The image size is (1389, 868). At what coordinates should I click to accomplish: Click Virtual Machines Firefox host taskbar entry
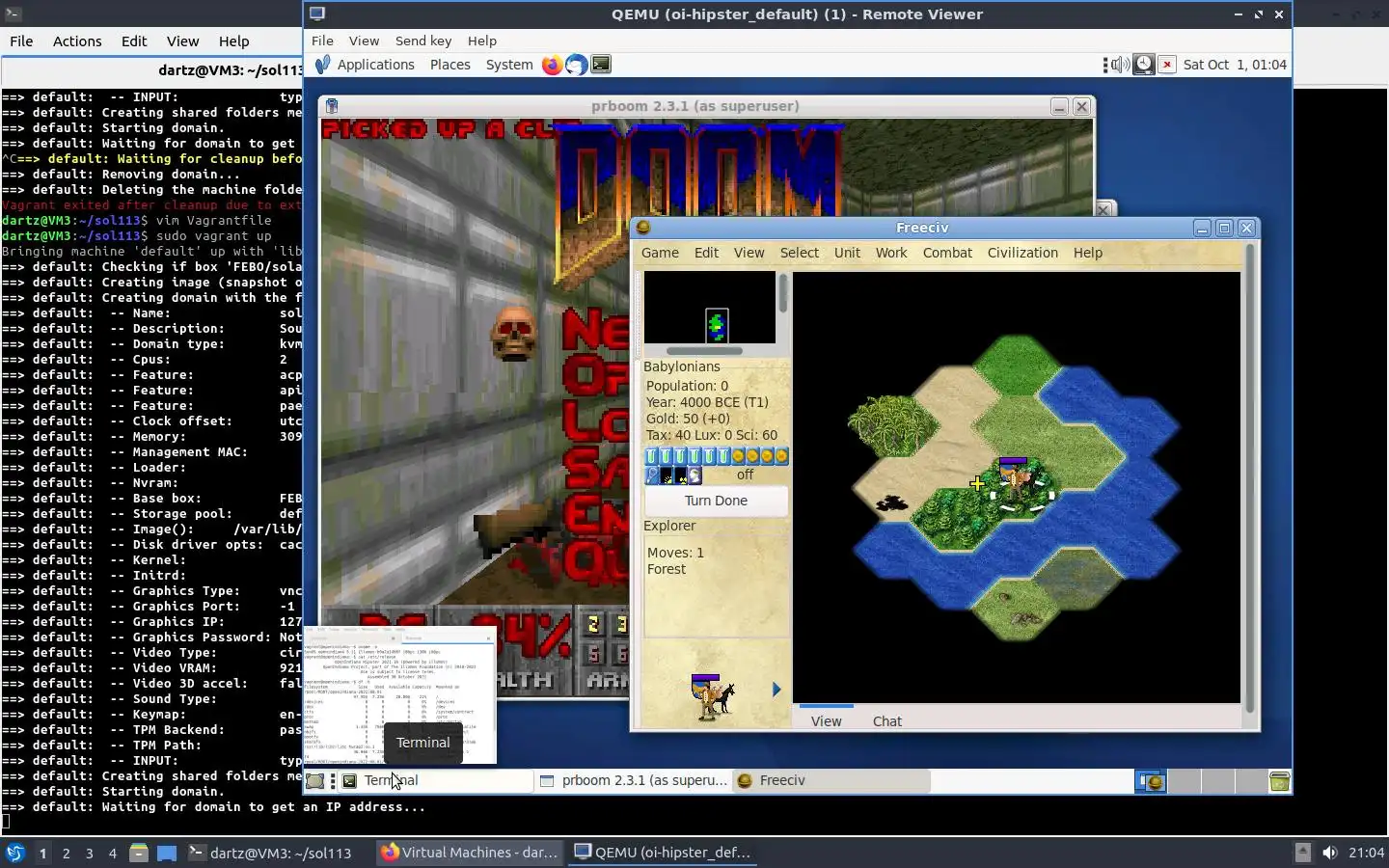[470, 853]
